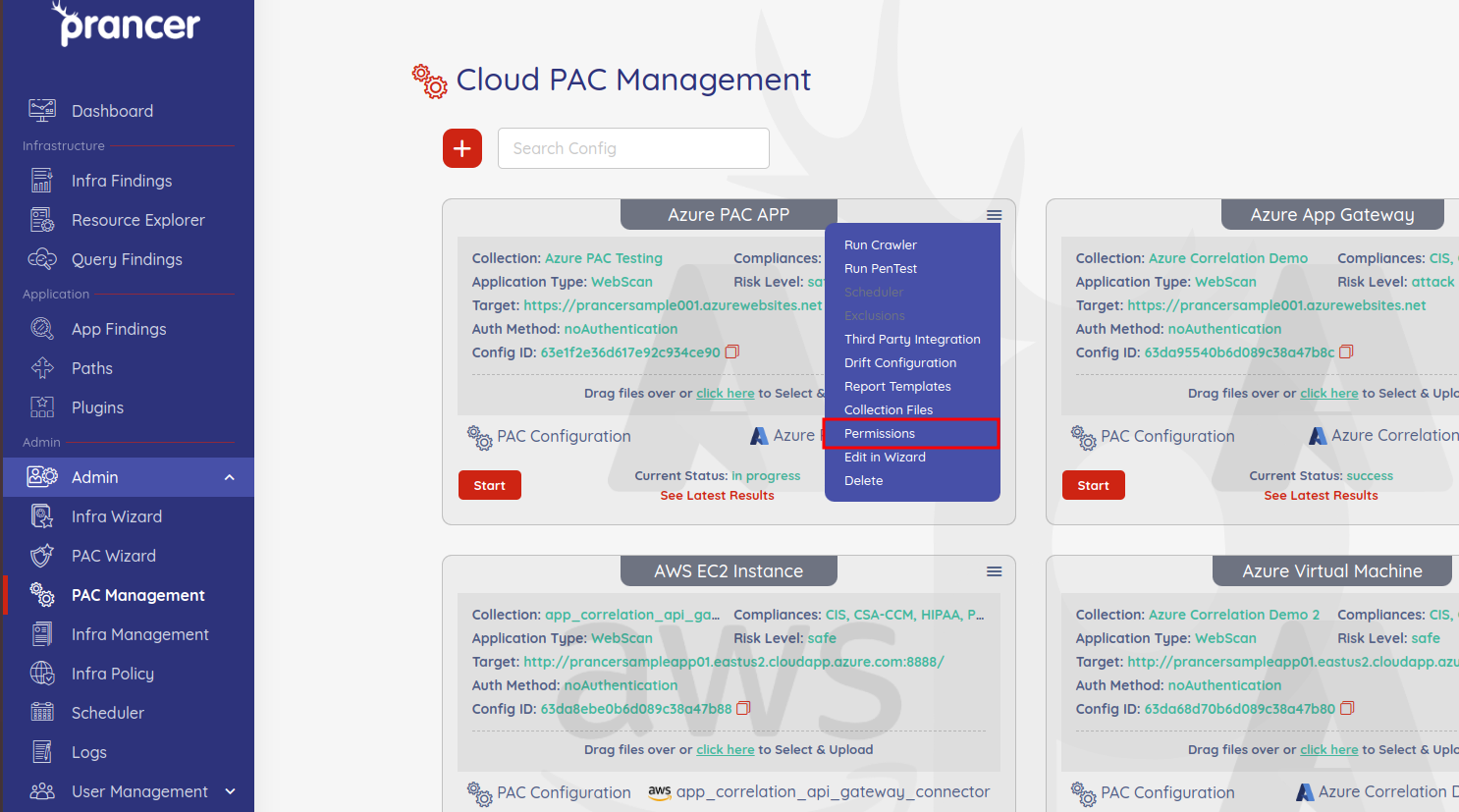Open See Latest Results for Azure PAC APP

[x=717, y=496]
